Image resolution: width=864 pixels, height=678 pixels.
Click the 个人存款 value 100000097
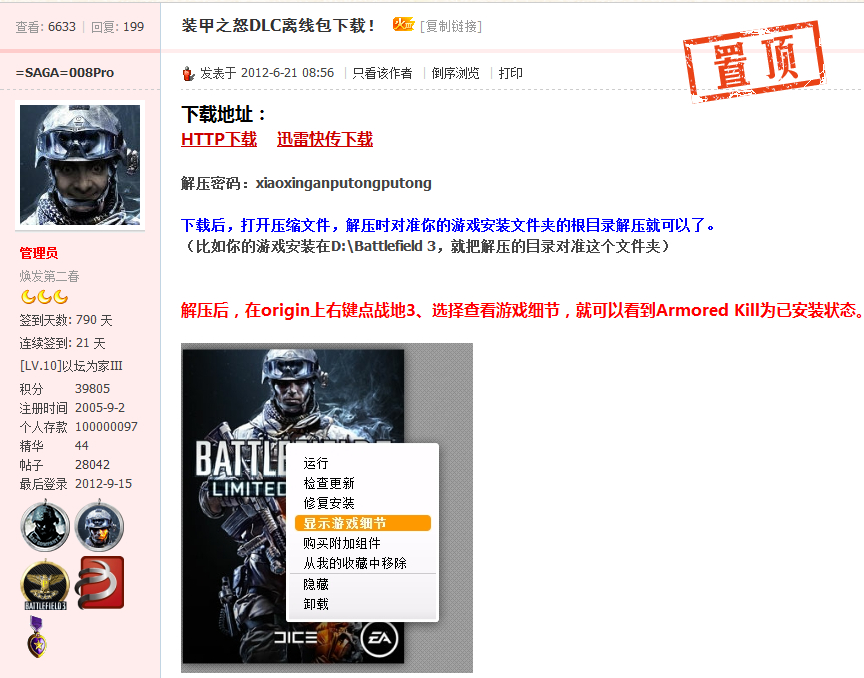click(x=106, y=427)
